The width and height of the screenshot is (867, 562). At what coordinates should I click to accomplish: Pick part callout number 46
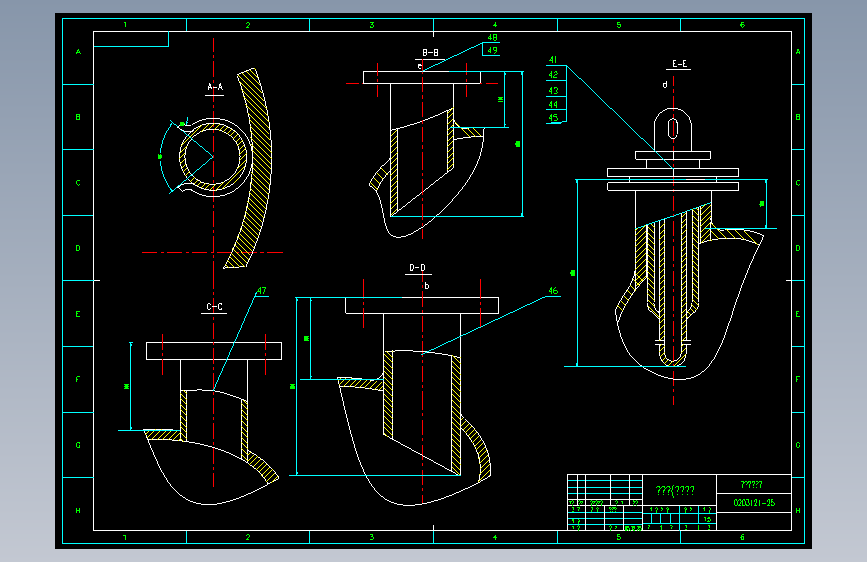[553, 290]
